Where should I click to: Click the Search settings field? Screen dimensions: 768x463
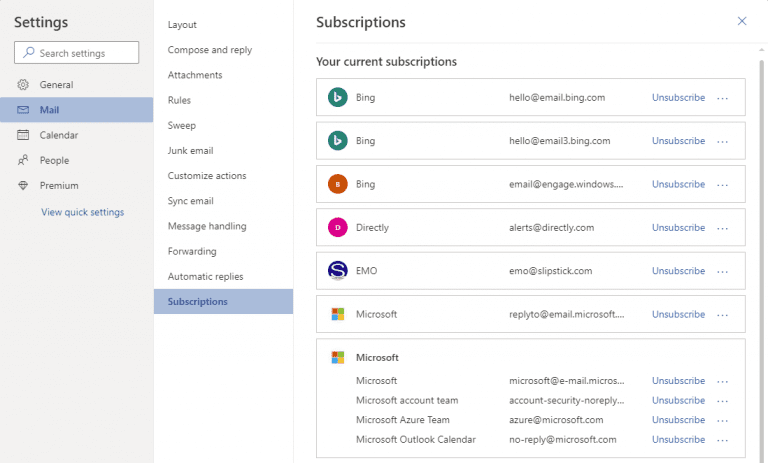coord(77,53)
